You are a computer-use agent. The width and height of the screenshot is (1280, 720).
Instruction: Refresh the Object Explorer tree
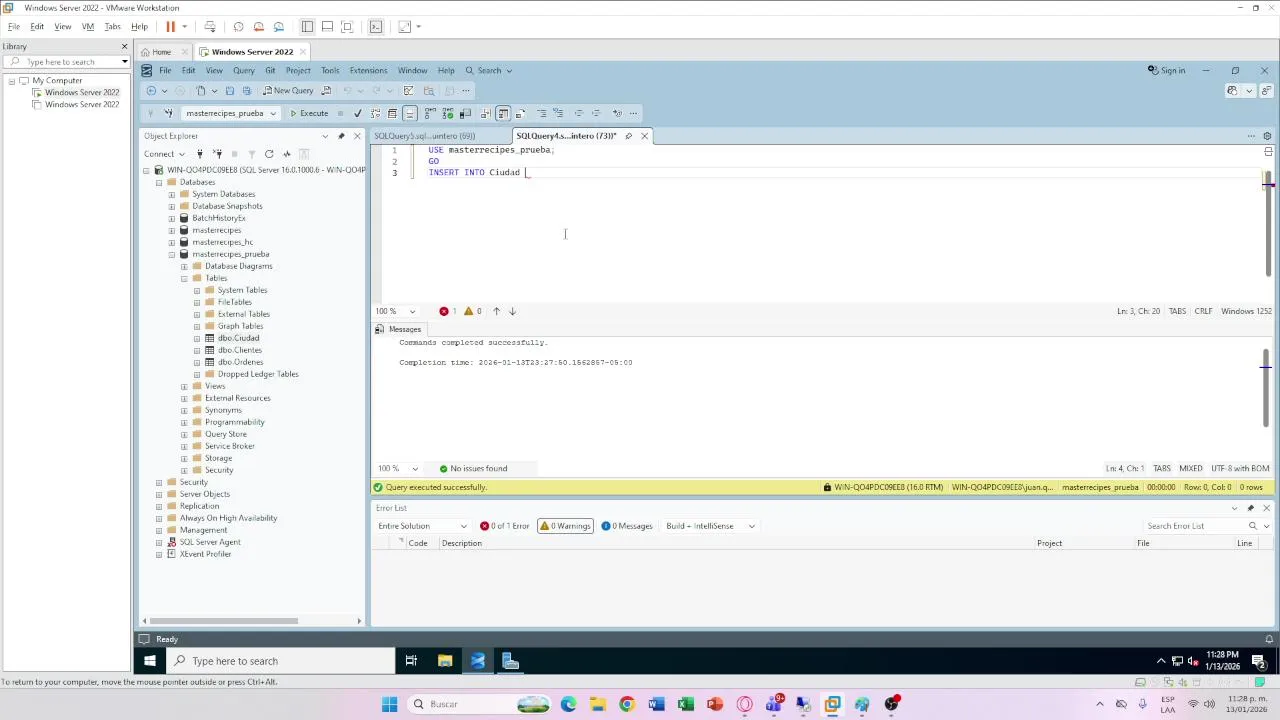pyautogui.click(x=269, y=154)
